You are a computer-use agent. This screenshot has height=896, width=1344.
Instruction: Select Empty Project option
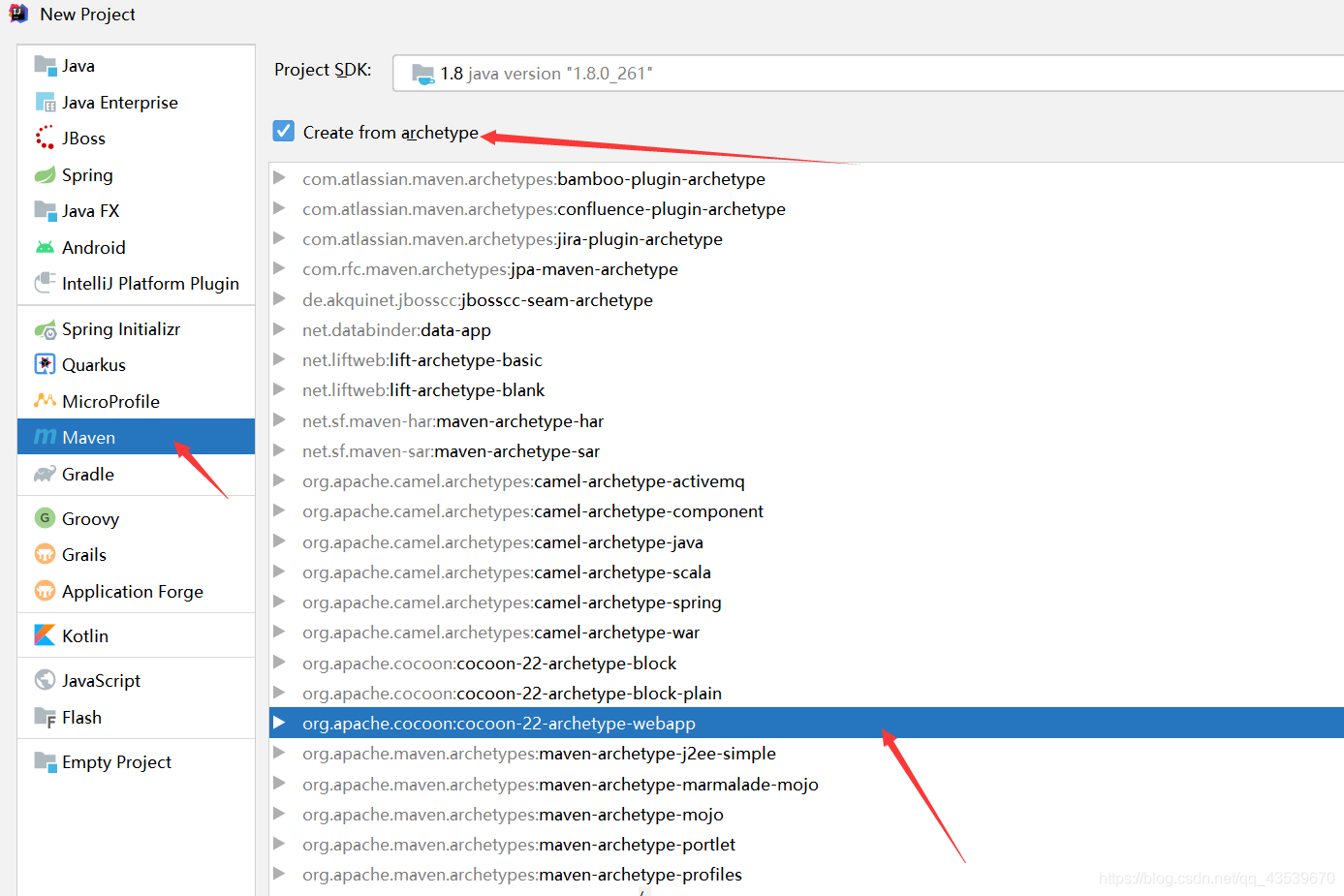click(136, 762)
